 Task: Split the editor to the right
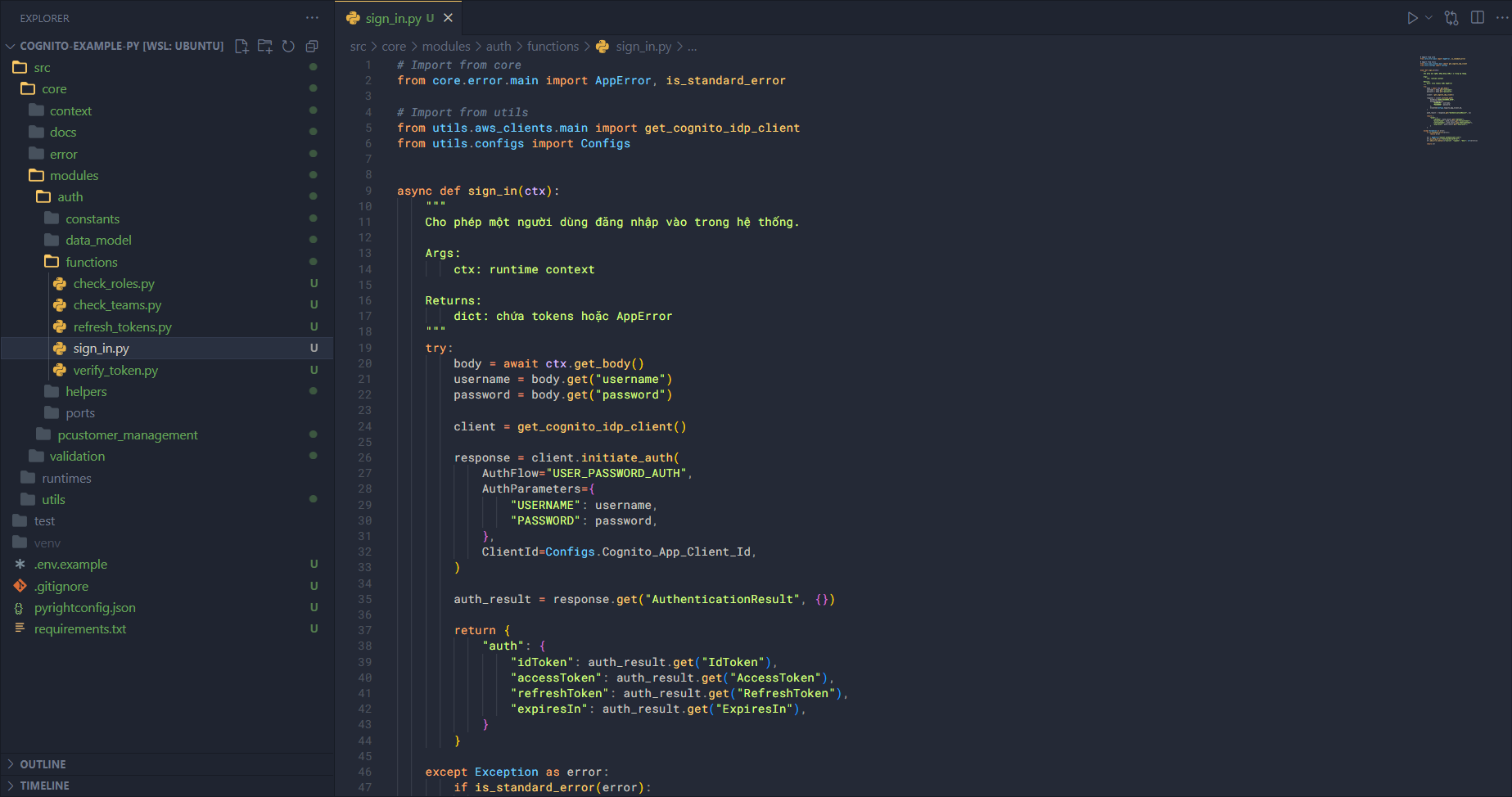[1478, 18]
